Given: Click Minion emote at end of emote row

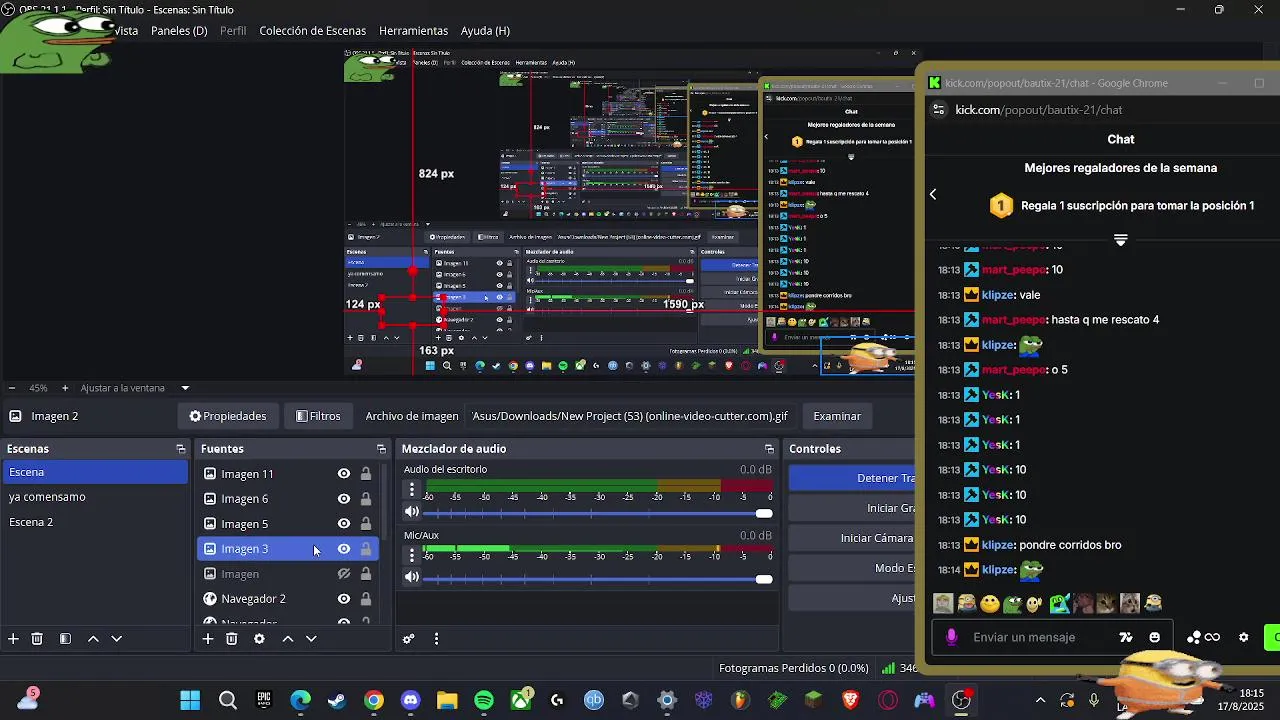Looking at the screenshot, I should (1152, 603).
